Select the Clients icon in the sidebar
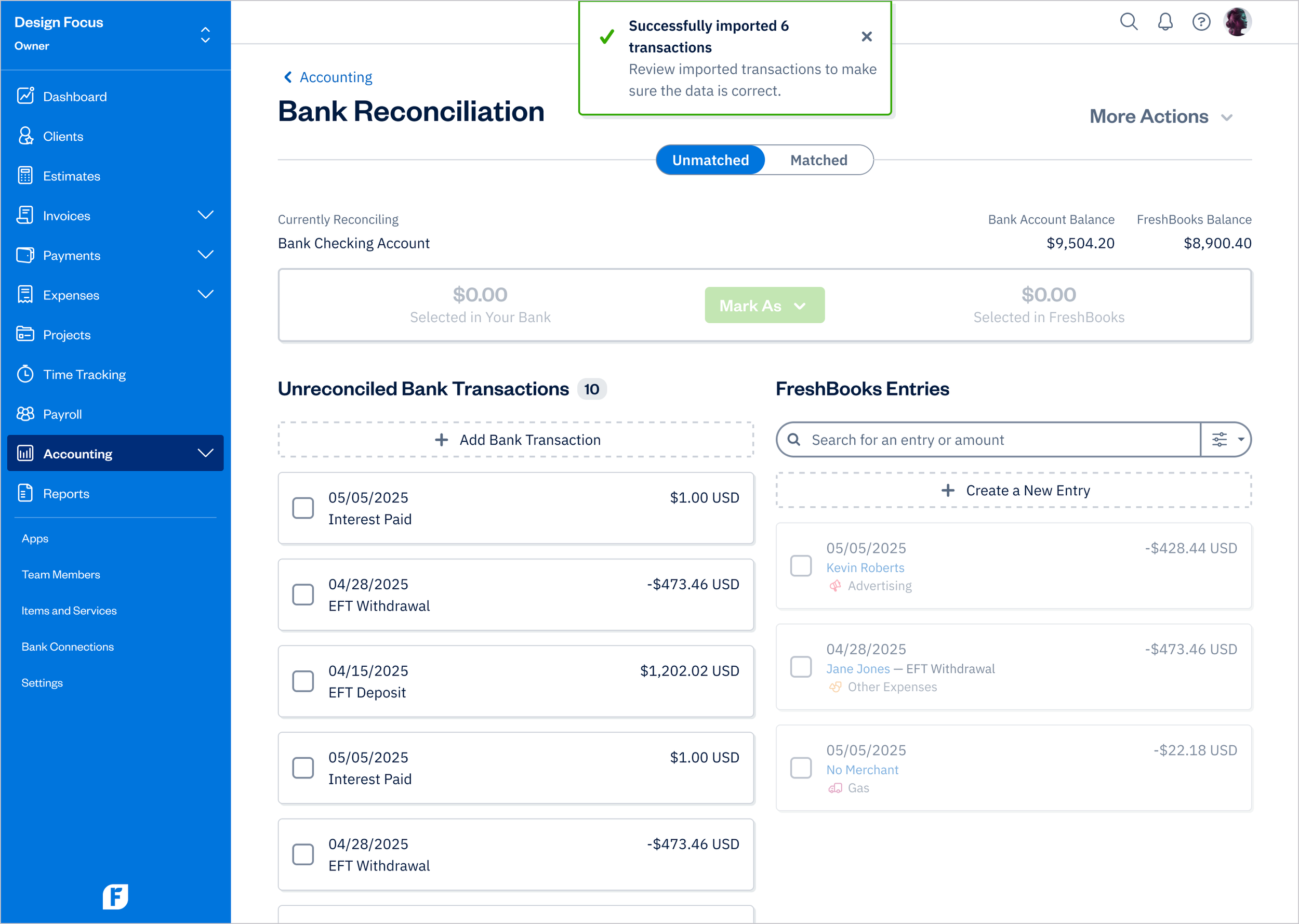Viewport: 1299px width, 924px height. coord(25,136)
